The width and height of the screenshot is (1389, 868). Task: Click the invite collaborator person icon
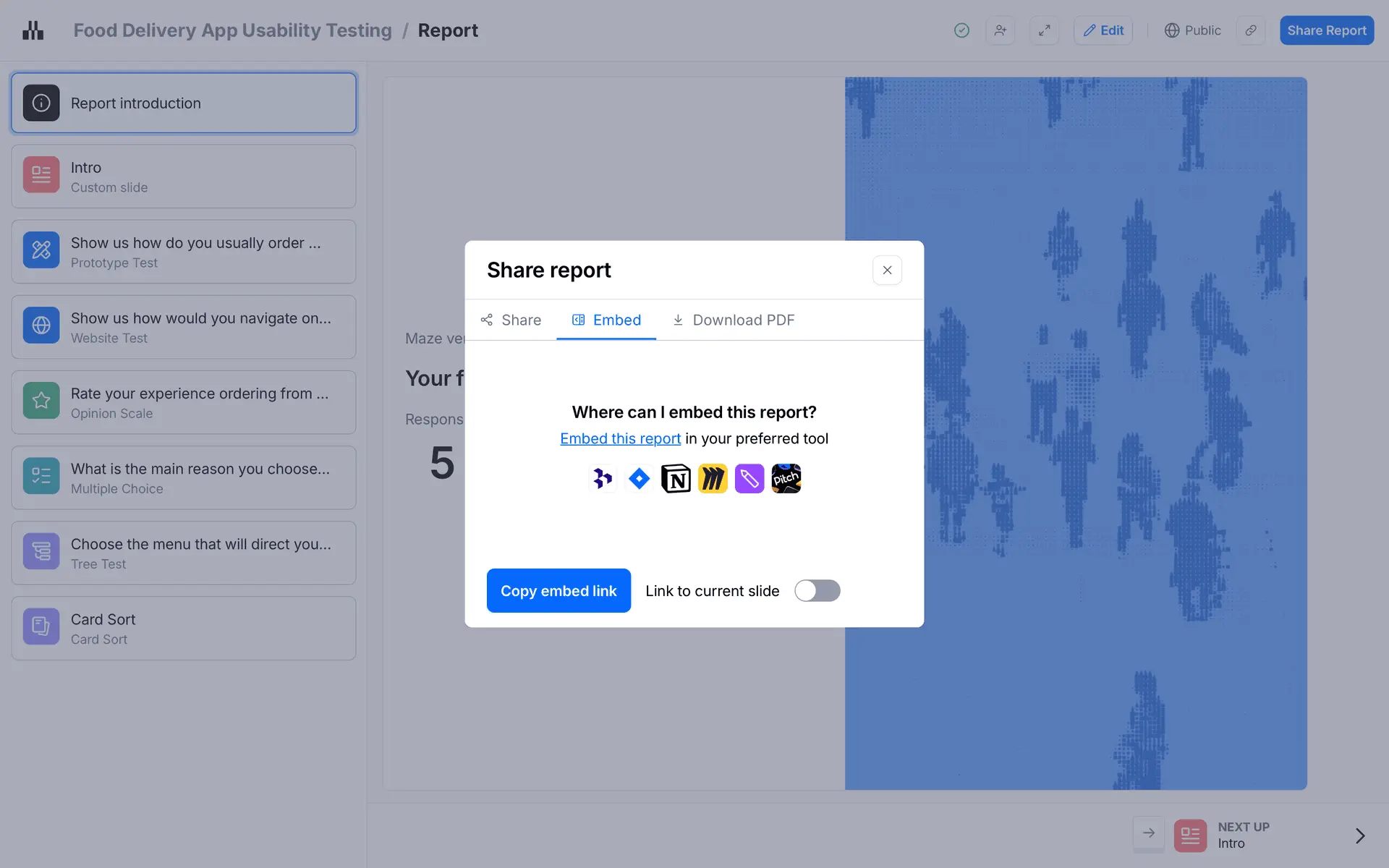click(x=1000, y=30)
